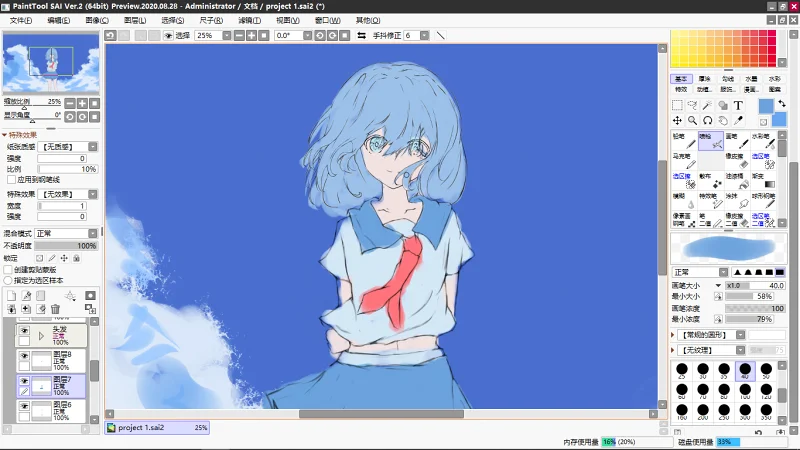Open the 无纹理 brush texture dropdown

[x=740, y=350]
